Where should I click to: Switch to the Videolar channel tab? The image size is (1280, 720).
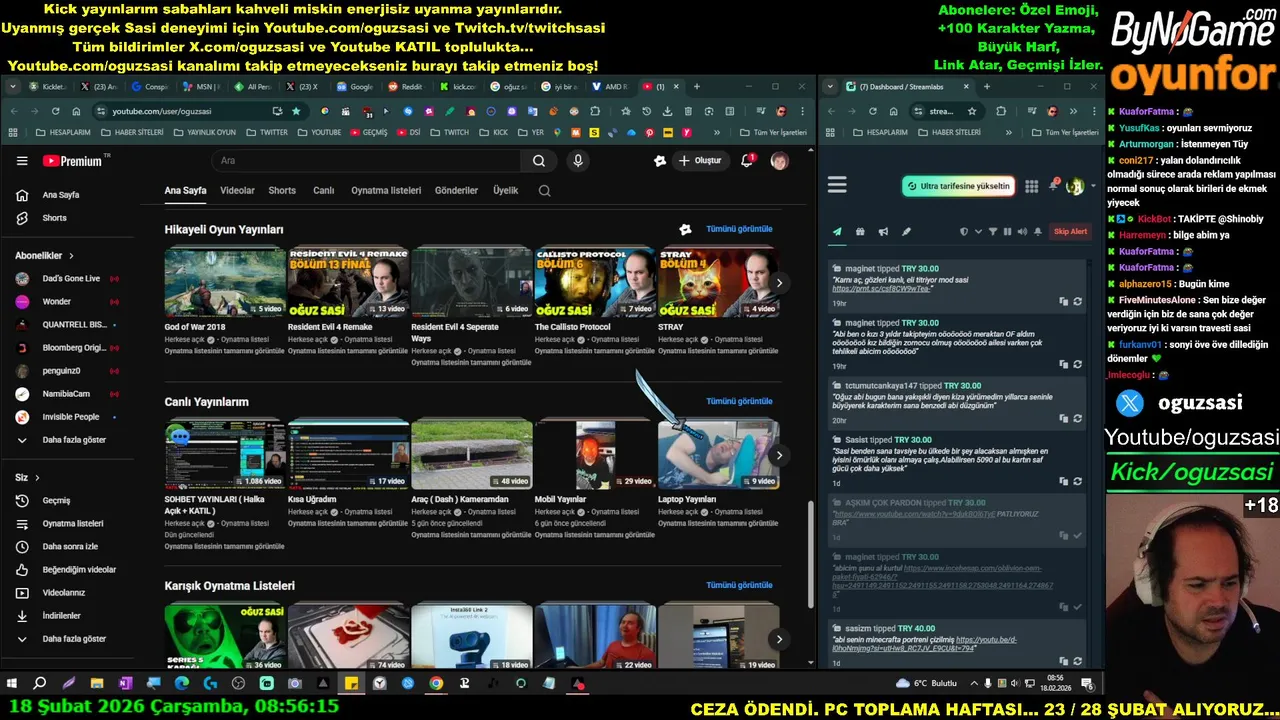(x=237, y=190)
